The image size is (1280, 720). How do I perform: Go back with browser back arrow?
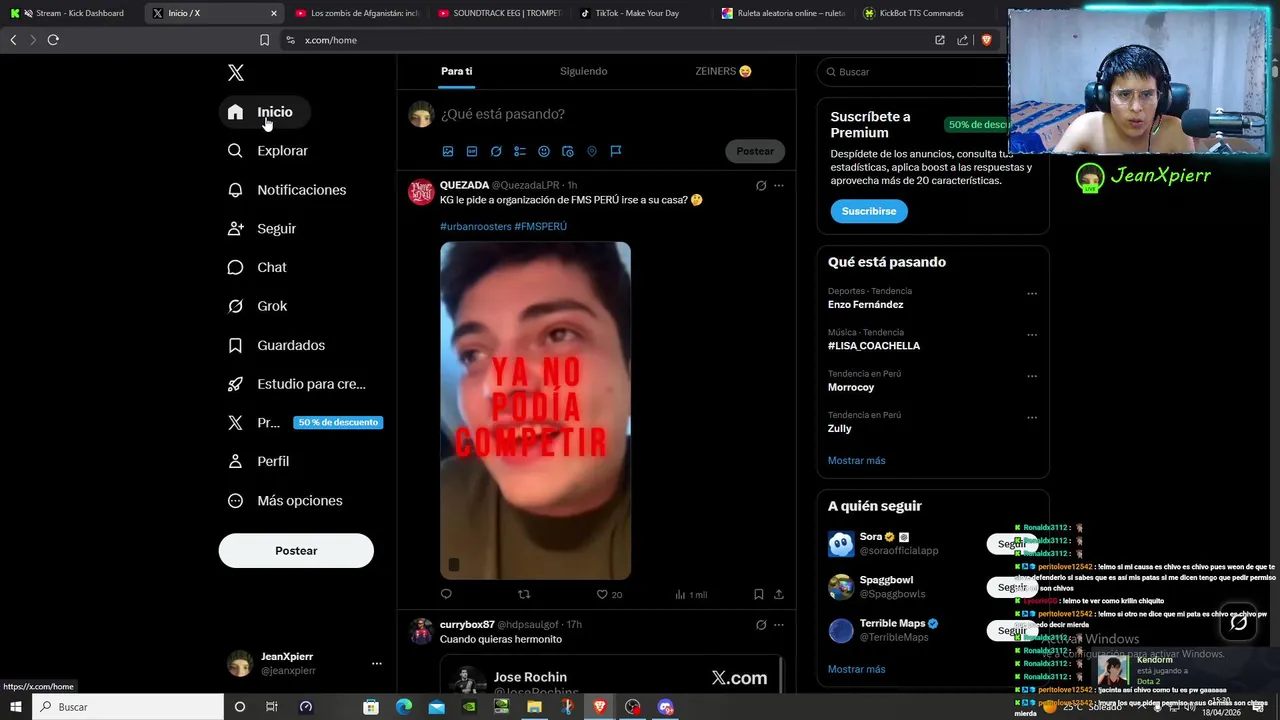[x=13, y=40]
